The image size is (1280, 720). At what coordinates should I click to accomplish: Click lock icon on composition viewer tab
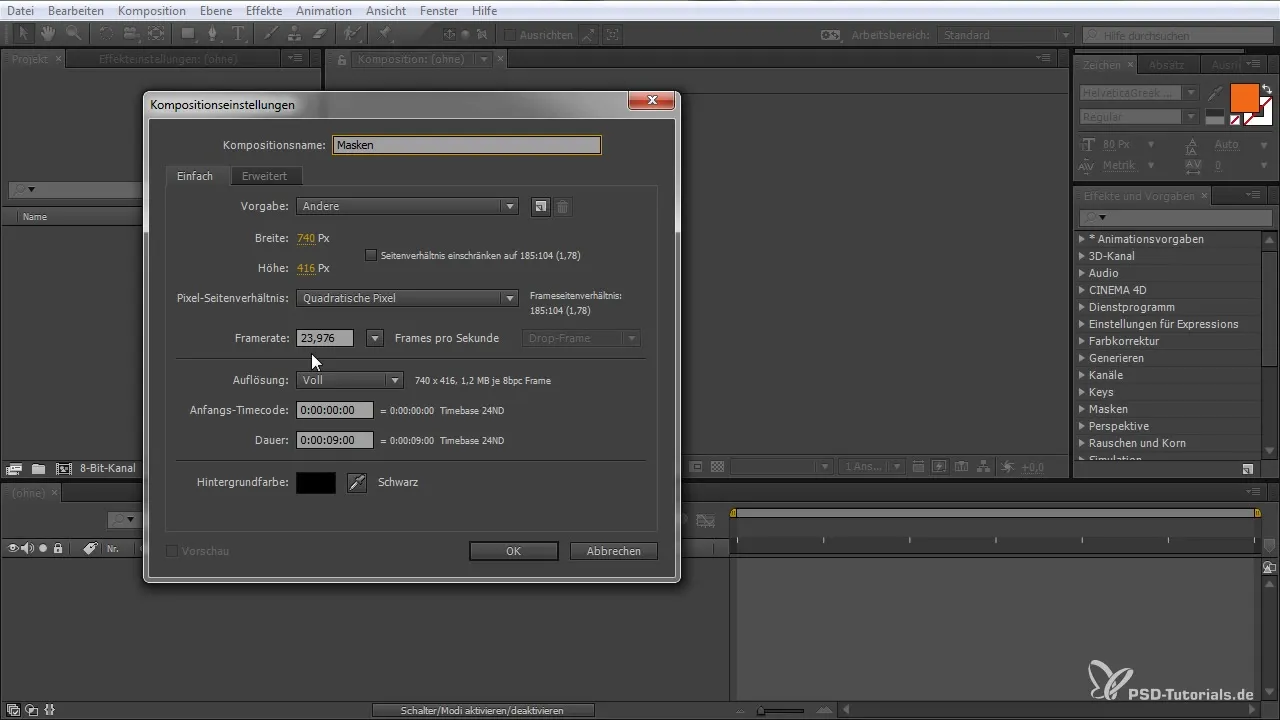[342, 60]
